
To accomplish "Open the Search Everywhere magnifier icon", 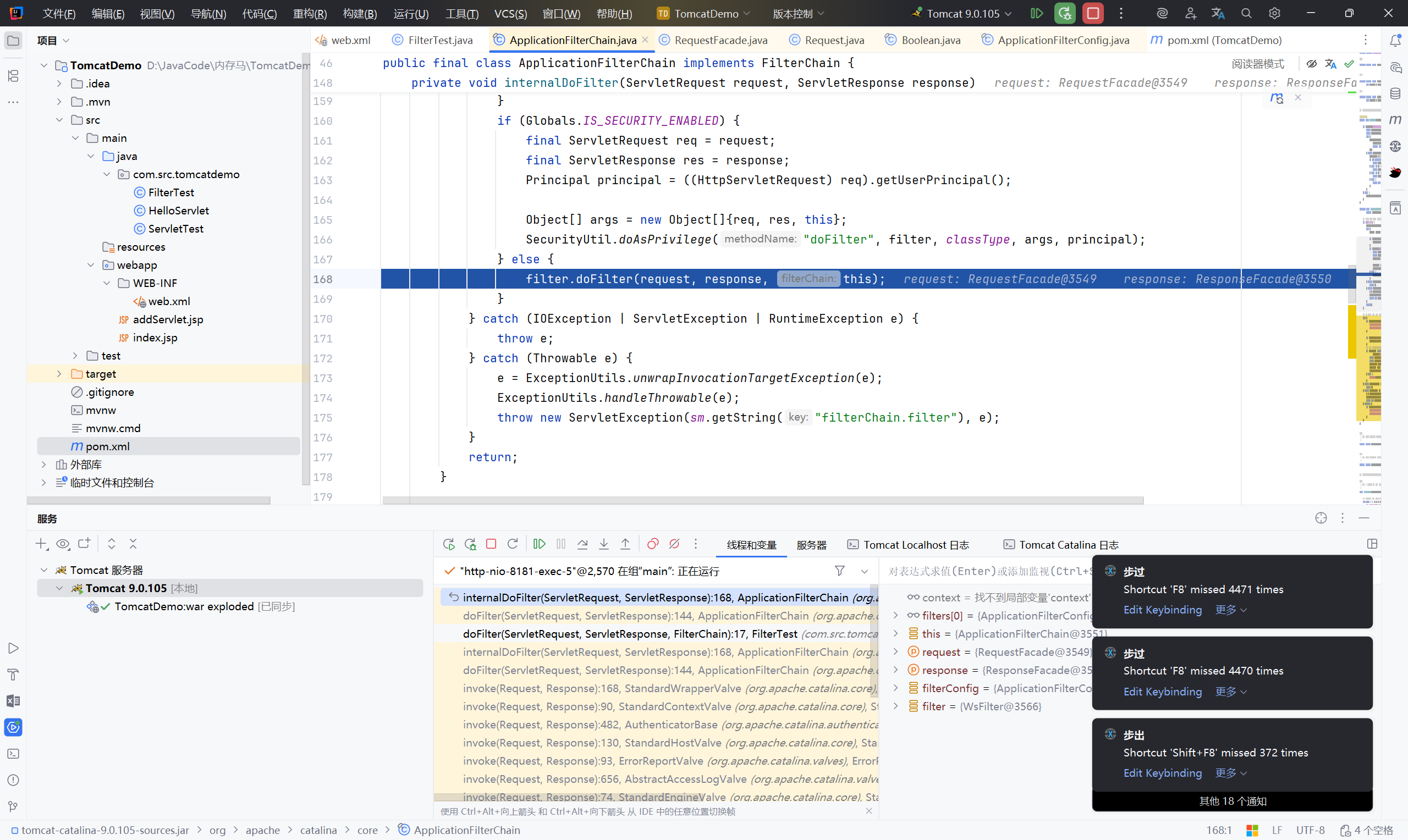I will (x=1246, y=13).
